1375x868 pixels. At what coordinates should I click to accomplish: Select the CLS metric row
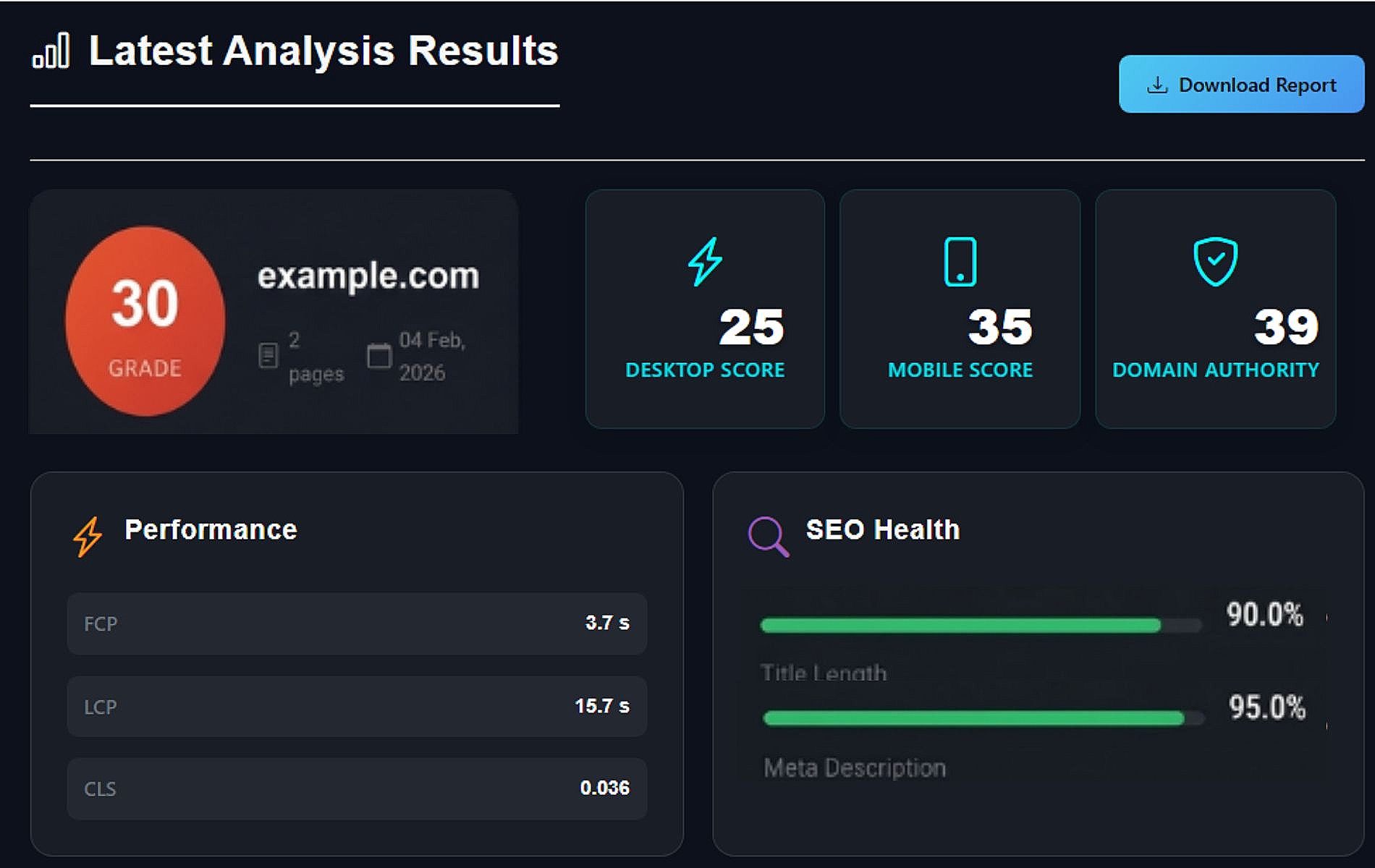pos(357,788)
